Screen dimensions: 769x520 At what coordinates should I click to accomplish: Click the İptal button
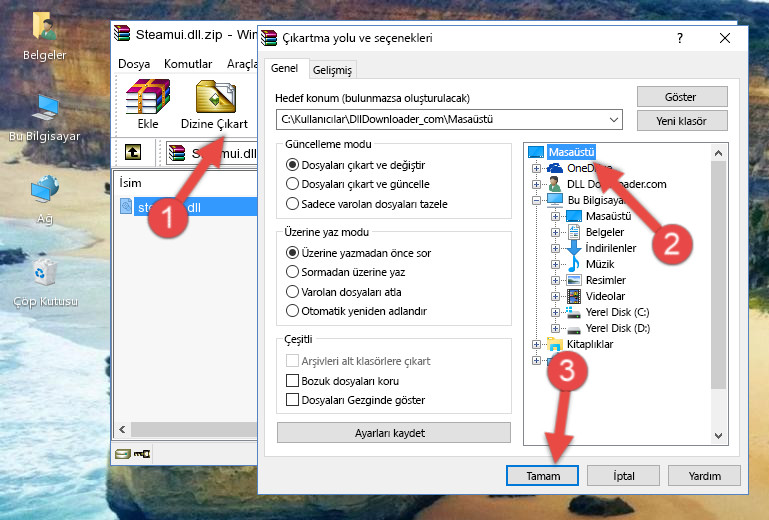click(x=623, y=476)
